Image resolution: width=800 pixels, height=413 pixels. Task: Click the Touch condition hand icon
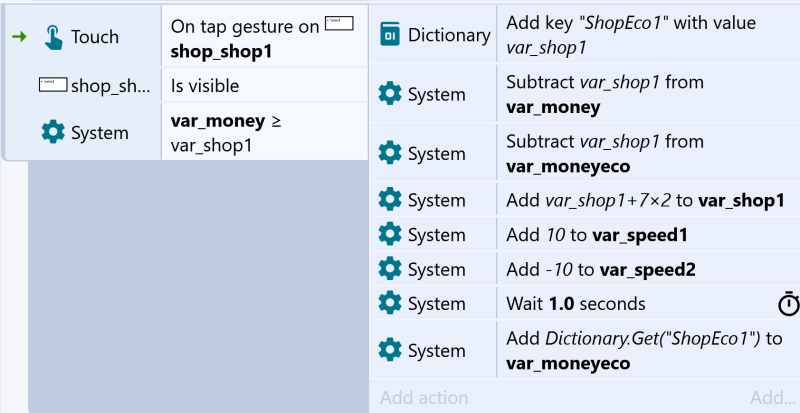click(53, 37)
